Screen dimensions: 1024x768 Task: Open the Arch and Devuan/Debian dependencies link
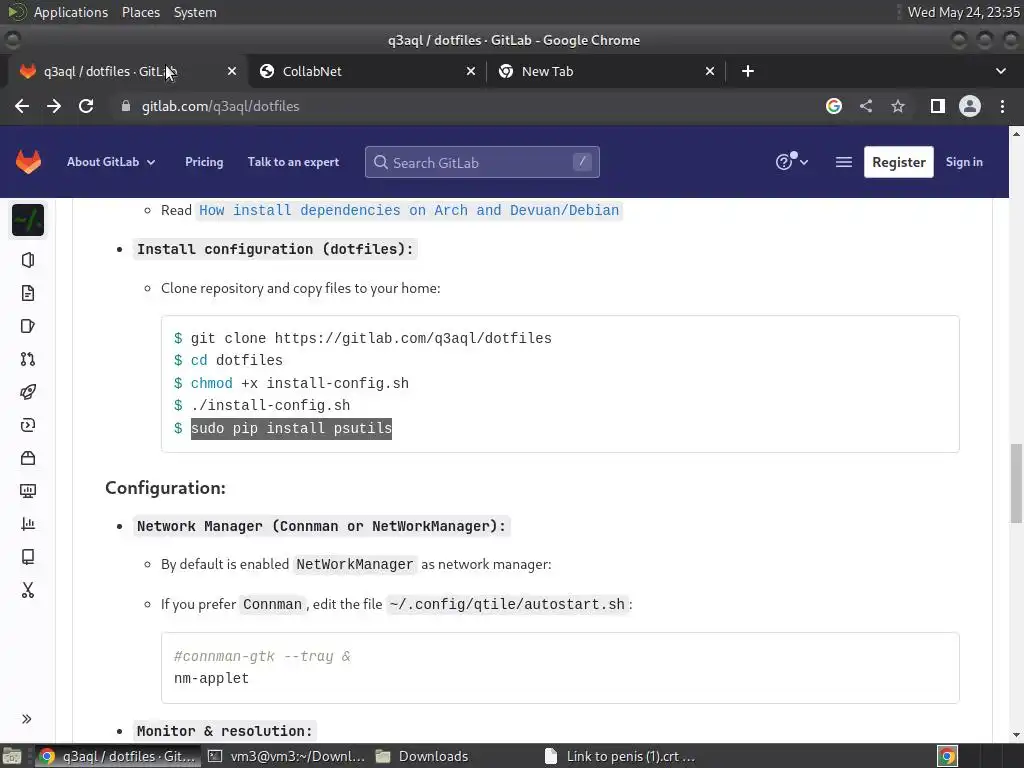pos(409,210)
